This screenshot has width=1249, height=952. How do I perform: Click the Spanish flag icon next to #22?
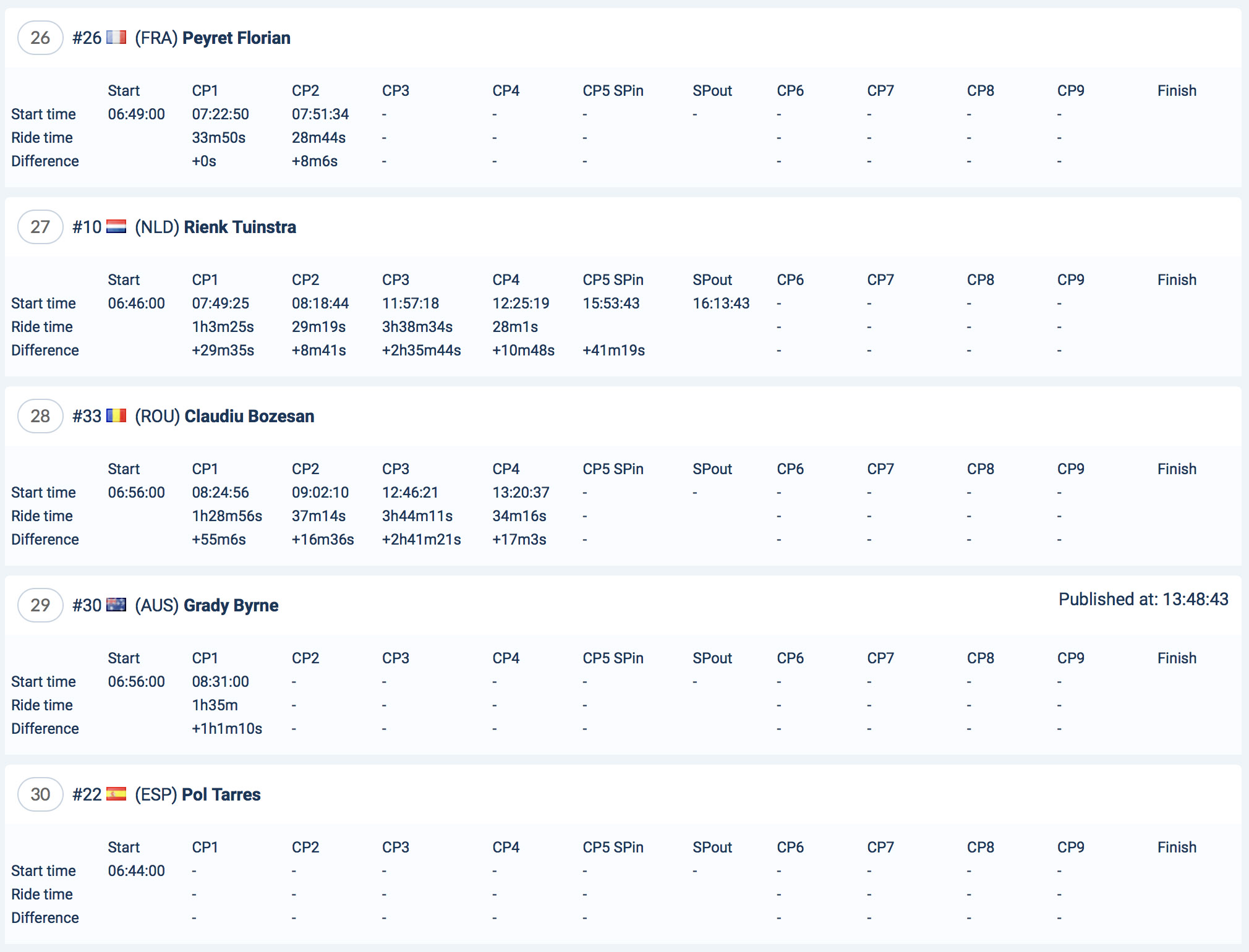116,794
